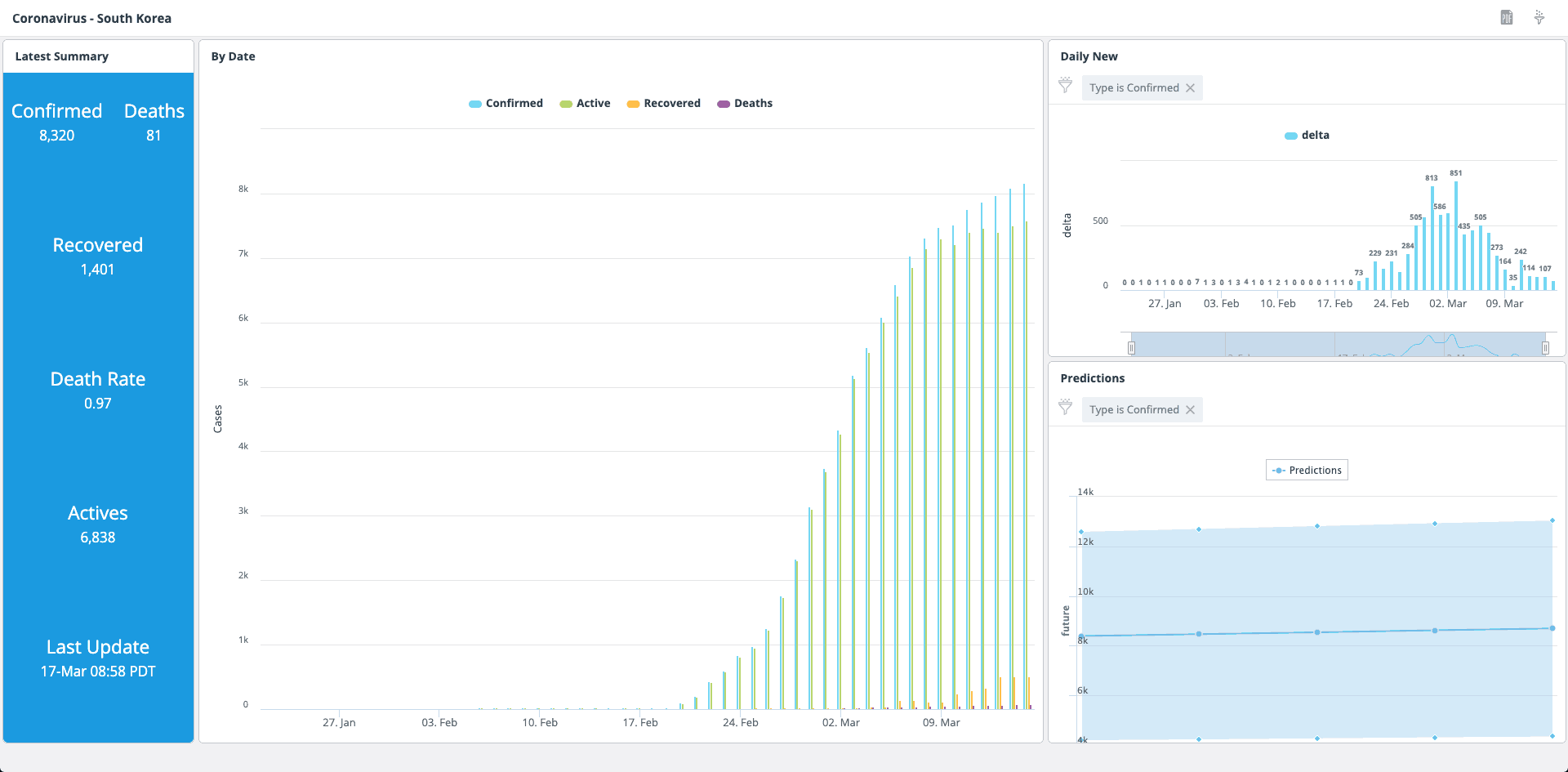Open 'Type is Confirmed' filter chip in Predictions
1568x772 pixels.
(x=1134, y=410)
